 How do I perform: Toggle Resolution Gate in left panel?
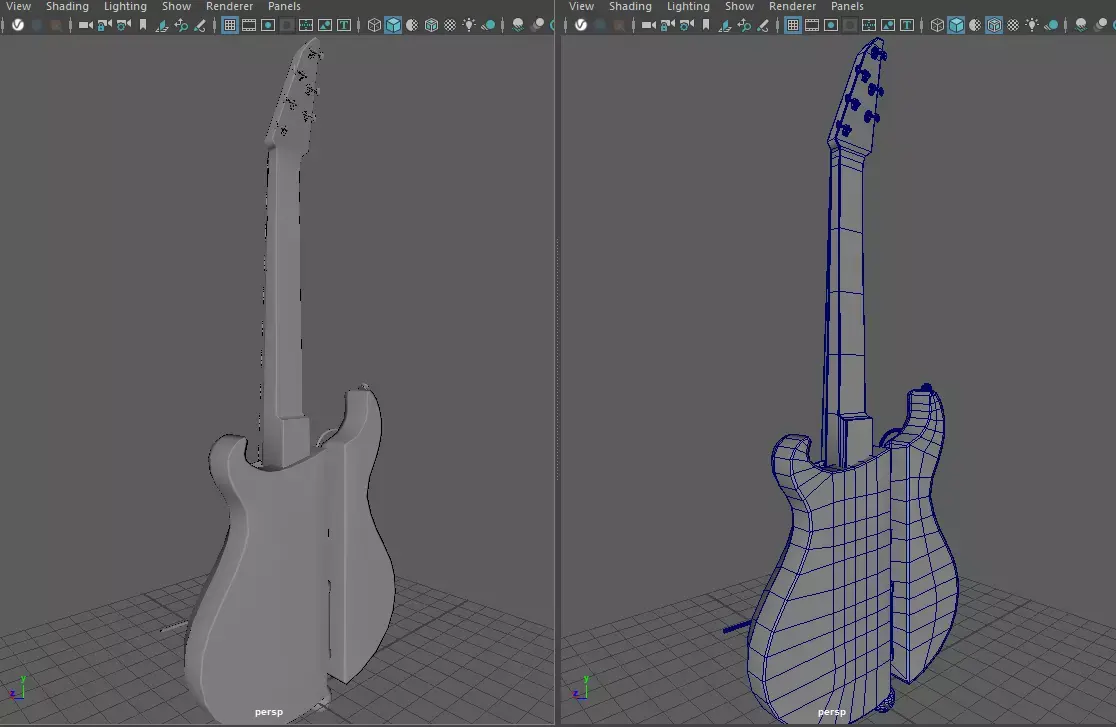click(268, 25)
